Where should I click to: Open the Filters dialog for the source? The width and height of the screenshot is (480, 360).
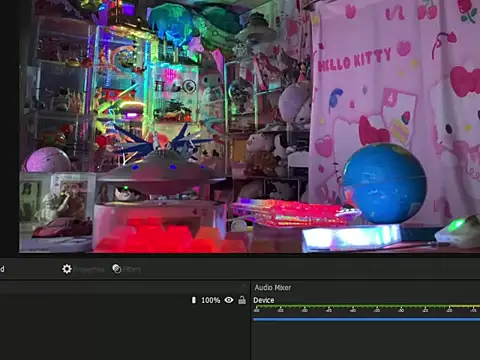(126, 269)
